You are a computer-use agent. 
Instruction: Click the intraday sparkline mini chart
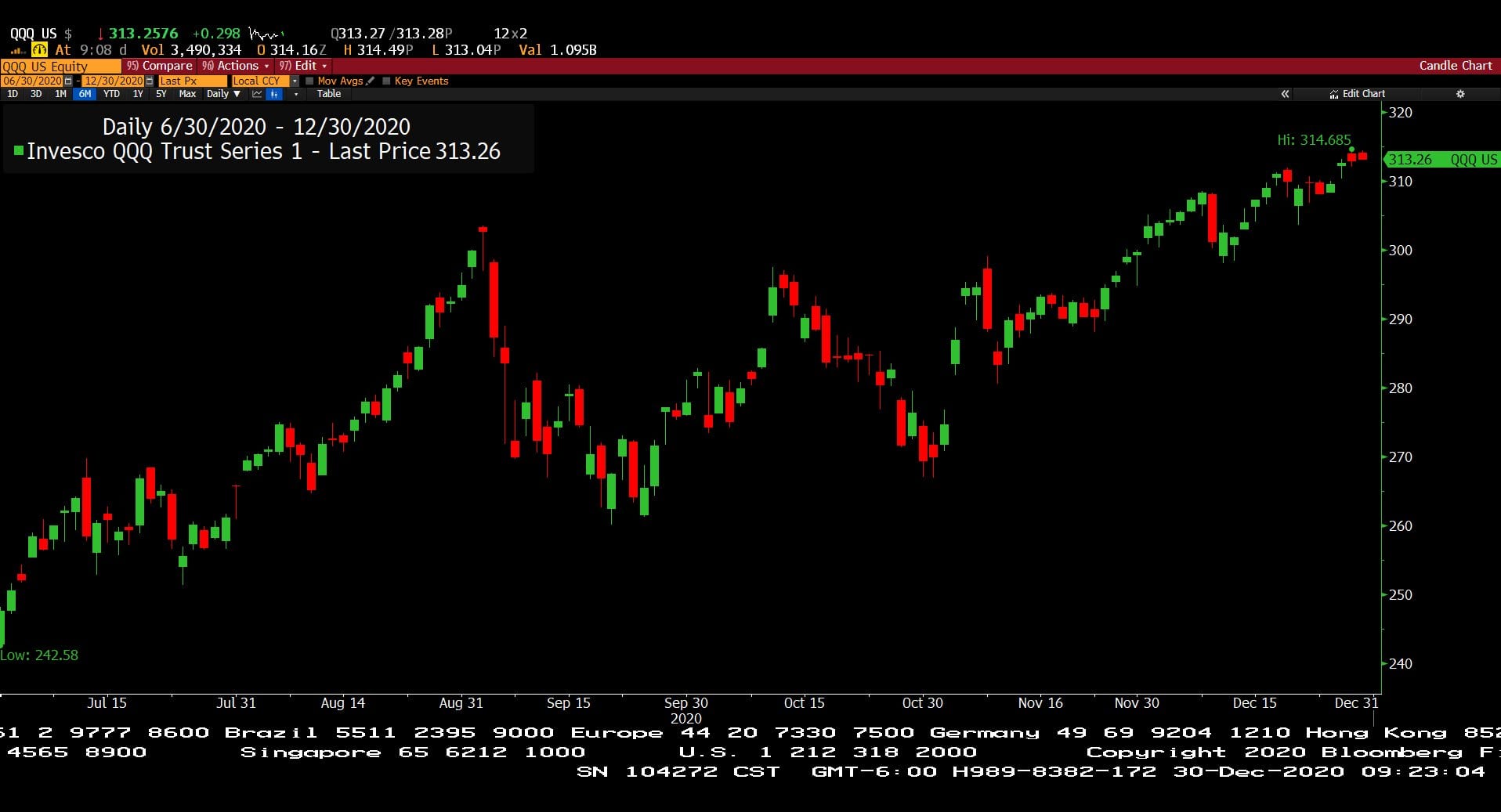(266, 34)
